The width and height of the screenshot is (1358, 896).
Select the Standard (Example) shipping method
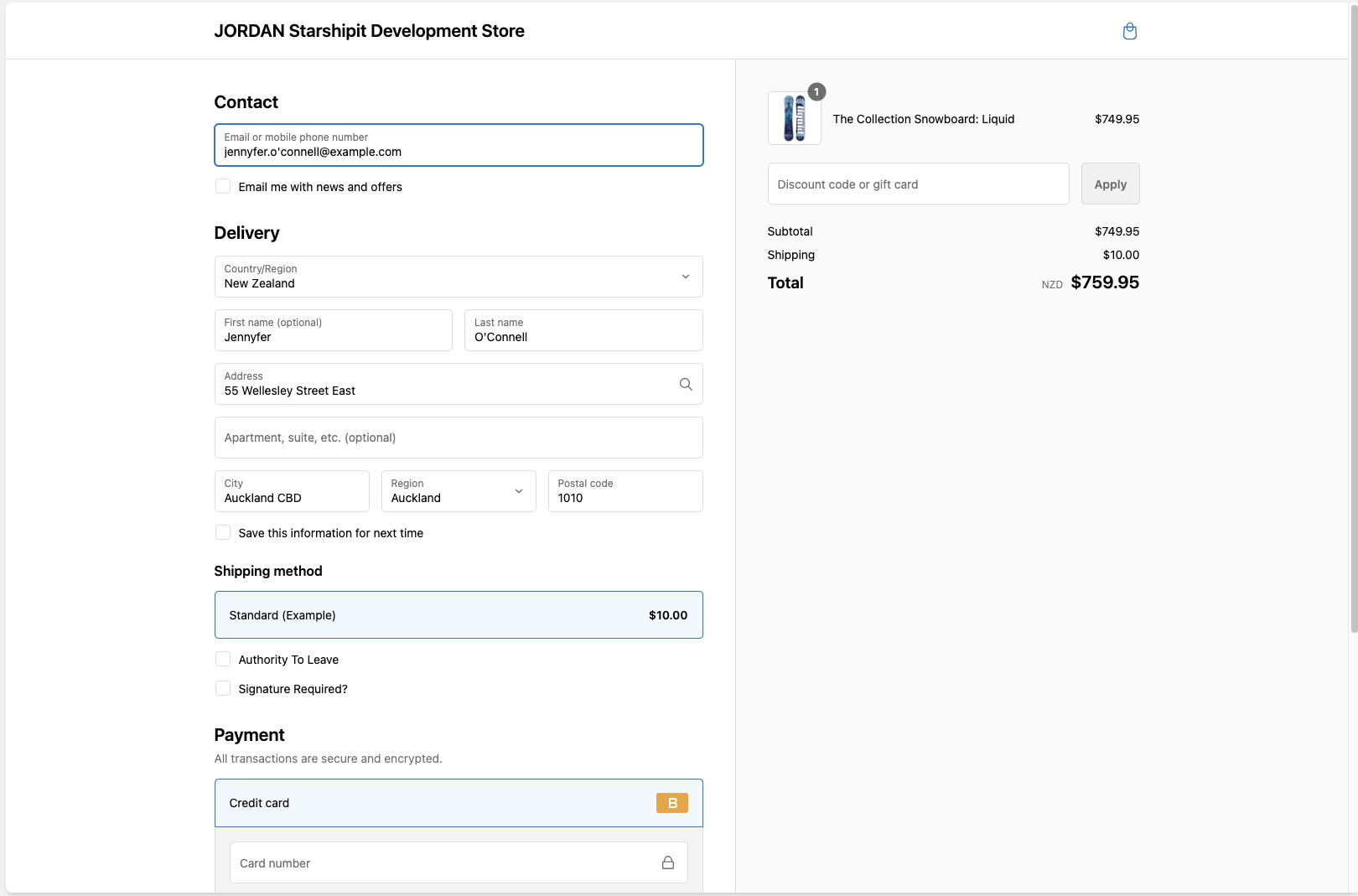459,615
